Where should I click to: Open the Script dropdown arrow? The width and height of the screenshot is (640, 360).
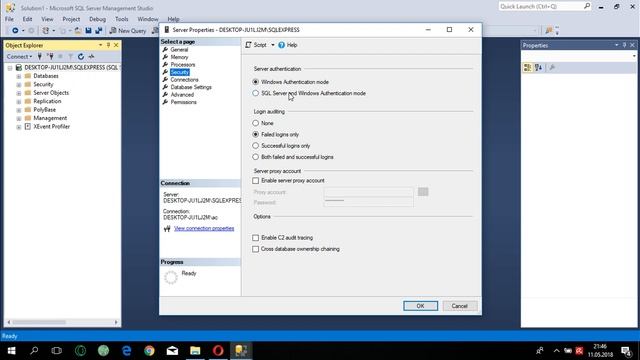tap(273, 45)
